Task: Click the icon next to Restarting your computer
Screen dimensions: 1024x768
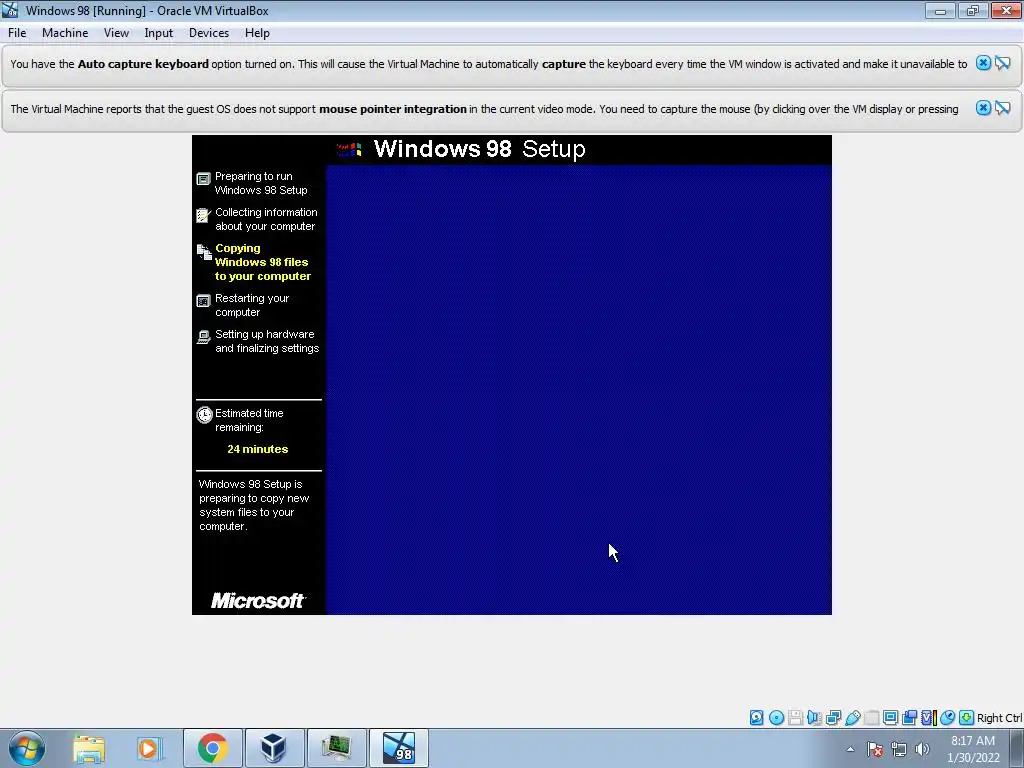Action: (x=204, y=300)
